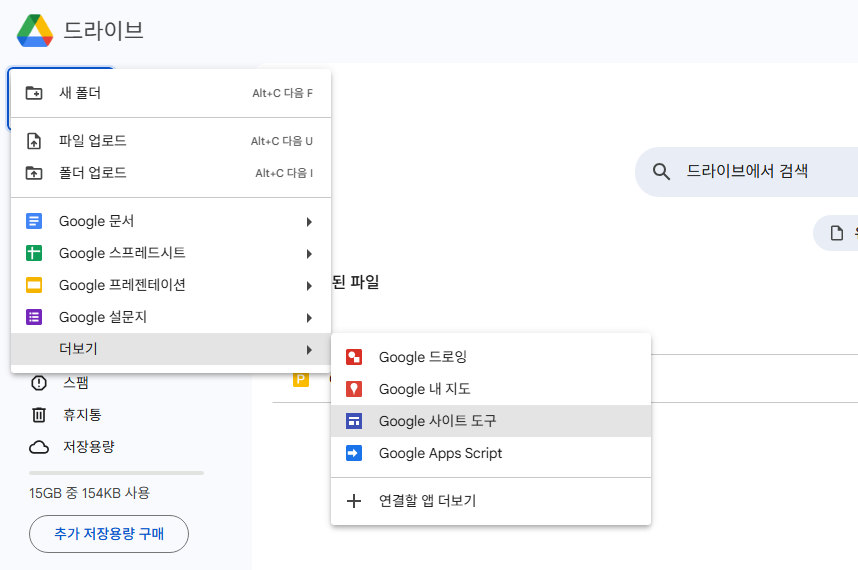The width and height of the screenshot is (858, 570).
Task: Select Google 스프레드시트 menu entry
Action: 171,253
